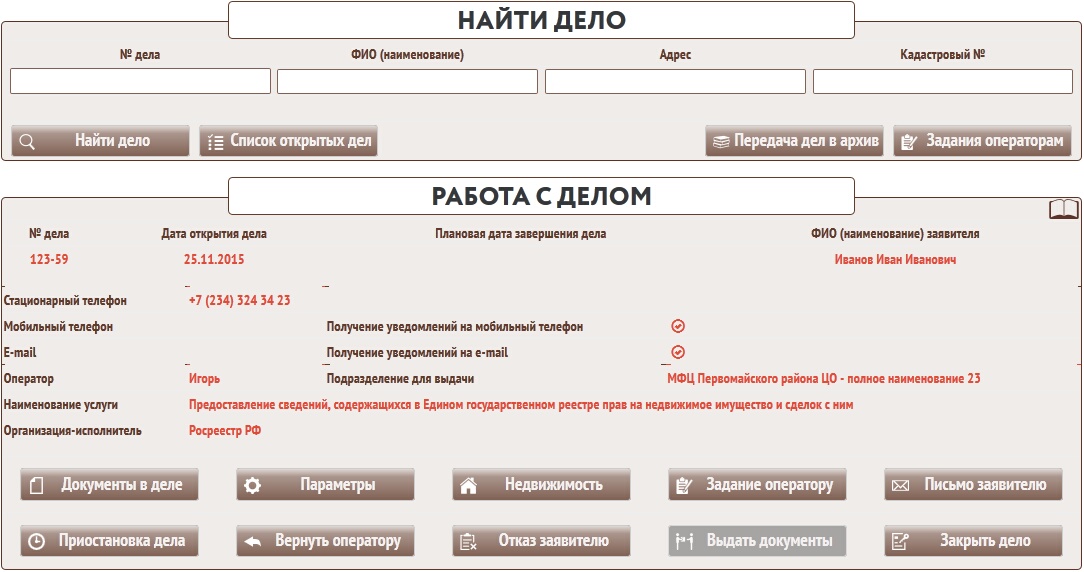Focus the «ФИО (наименование)» search field
The height and width of the screenshot is (572, 1084).
click(x=407, y=81)
